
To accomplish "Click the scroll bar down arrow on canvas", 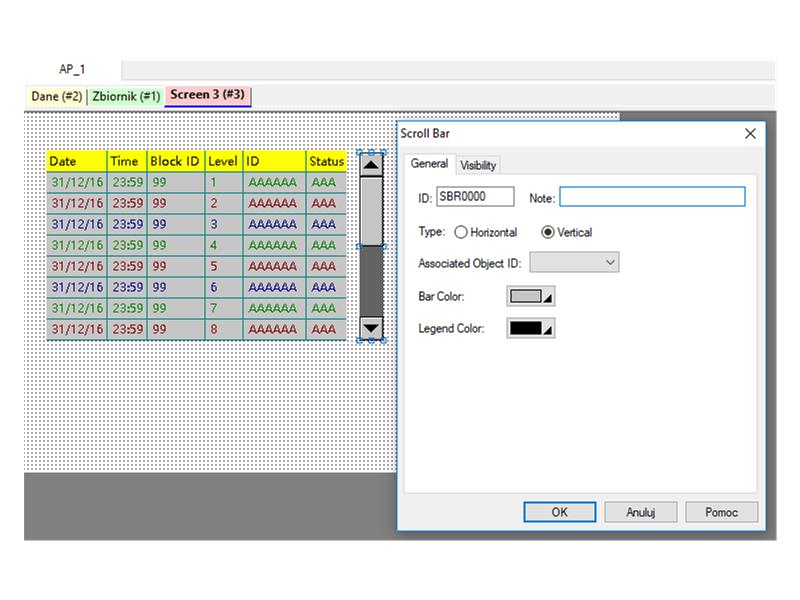I will click(371, 328).
